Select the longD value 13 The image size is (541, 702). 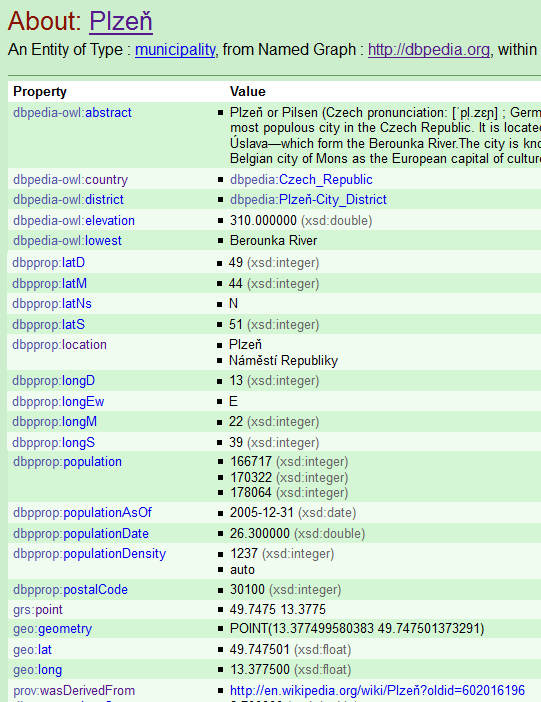coord(236,381)
